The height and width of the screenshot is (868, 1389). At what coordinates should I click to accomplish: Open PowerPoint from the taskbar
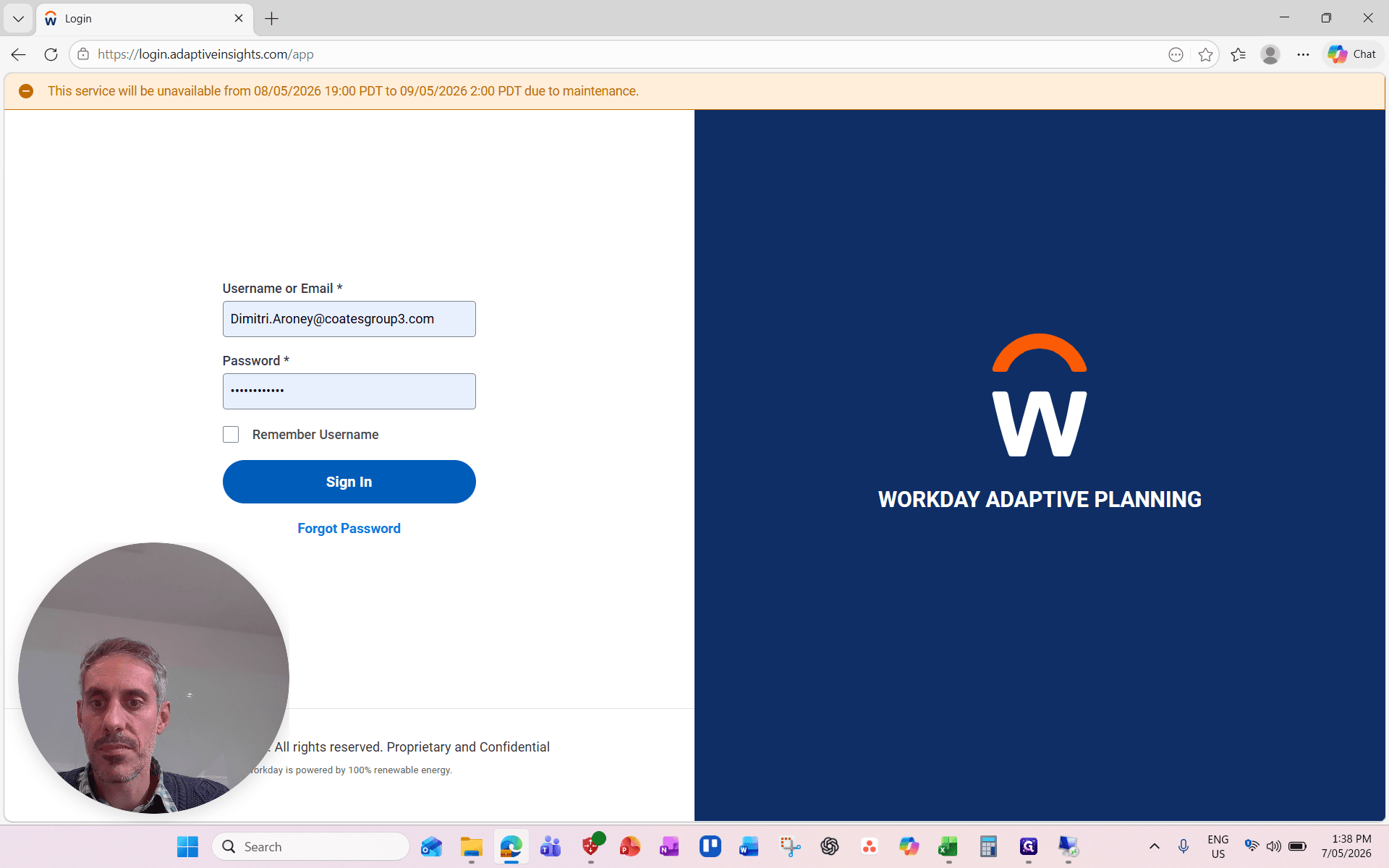(630, 846)
